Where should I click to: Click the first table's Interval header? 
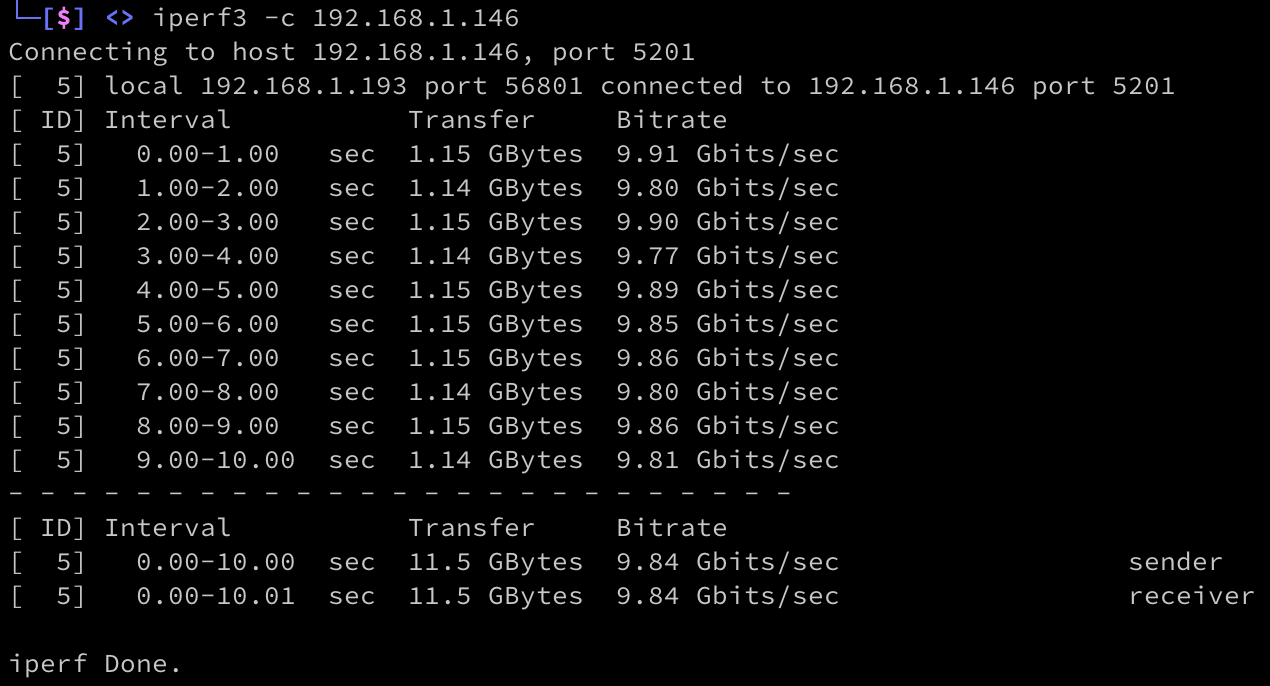point(168,120)
